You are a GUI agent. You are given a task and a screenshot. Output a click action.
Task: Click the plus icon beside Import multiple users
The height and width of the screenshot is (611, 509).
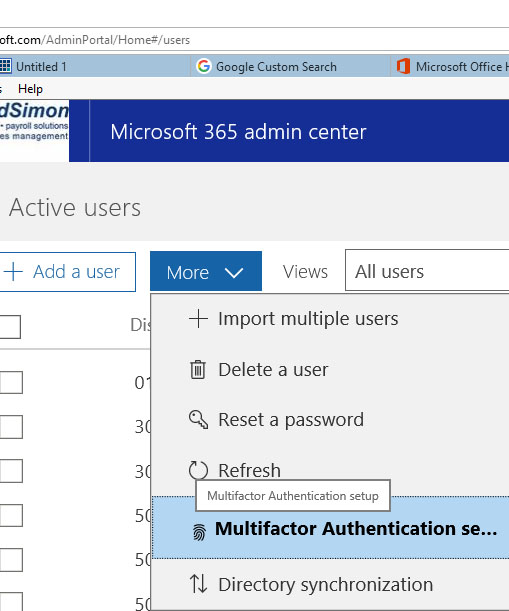pos(198,319)
